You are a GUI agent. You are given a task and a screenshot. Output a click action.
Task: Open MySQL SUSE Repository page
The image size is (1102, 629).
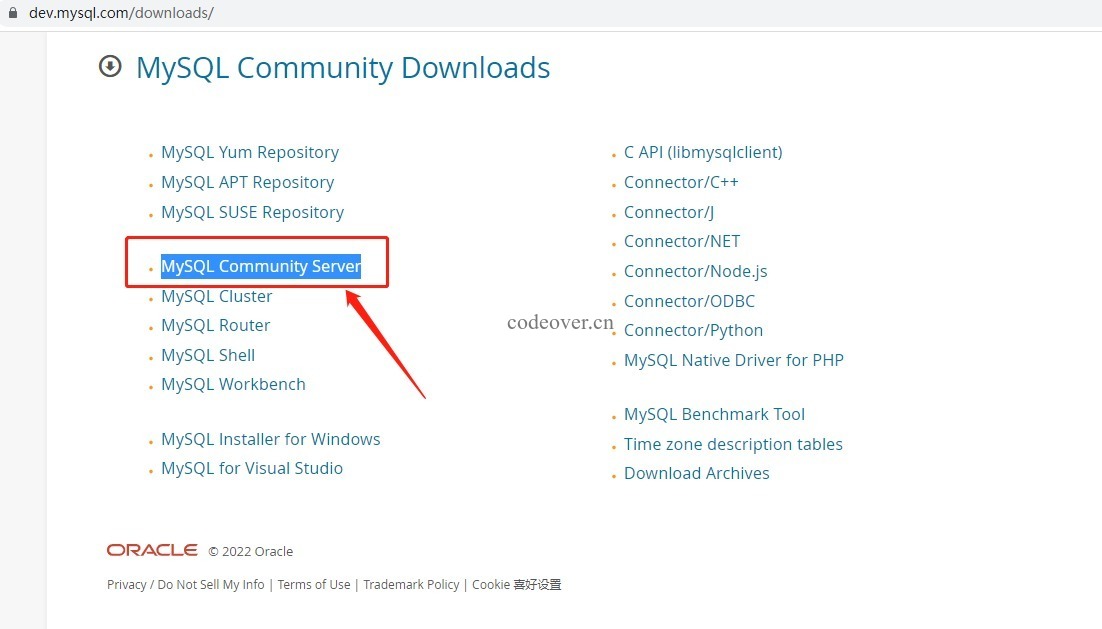click(252, 212)
